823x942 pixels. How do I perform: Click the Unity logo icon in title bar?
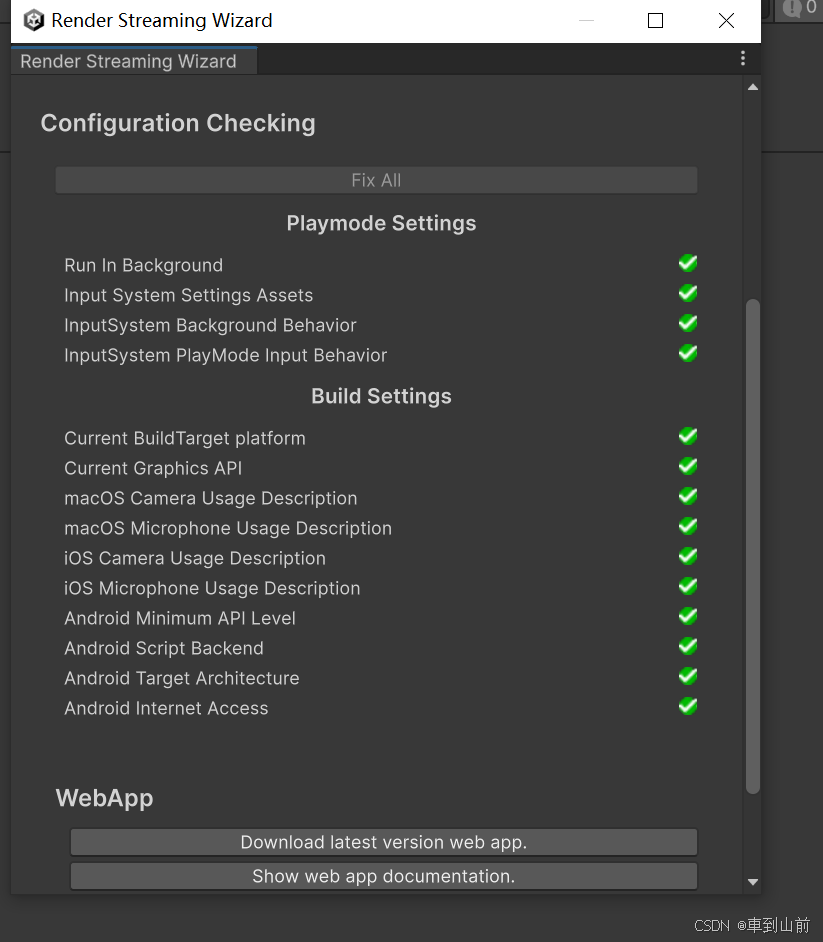click(34, 20)
